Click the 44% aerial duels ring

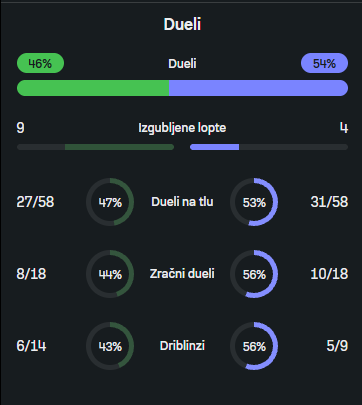110,274
